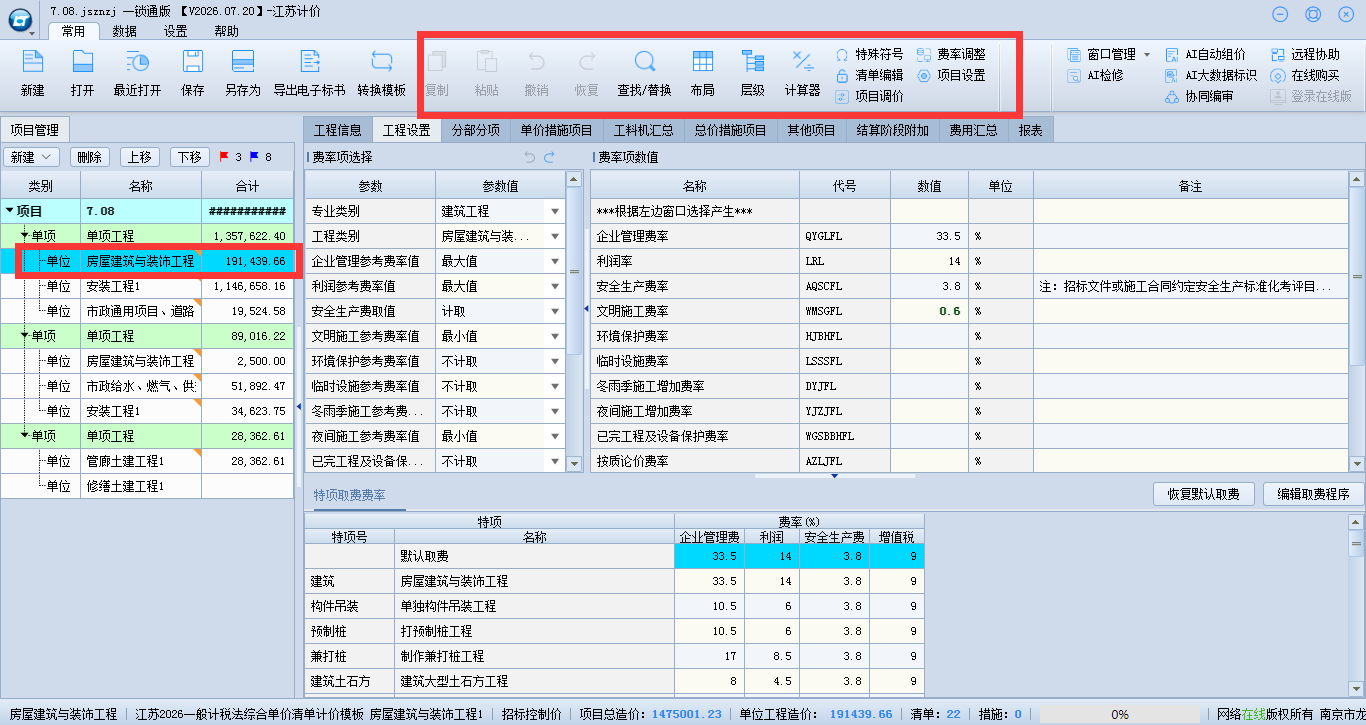
Task: Click the blue flag marker icon
Action: coord(254,157)
